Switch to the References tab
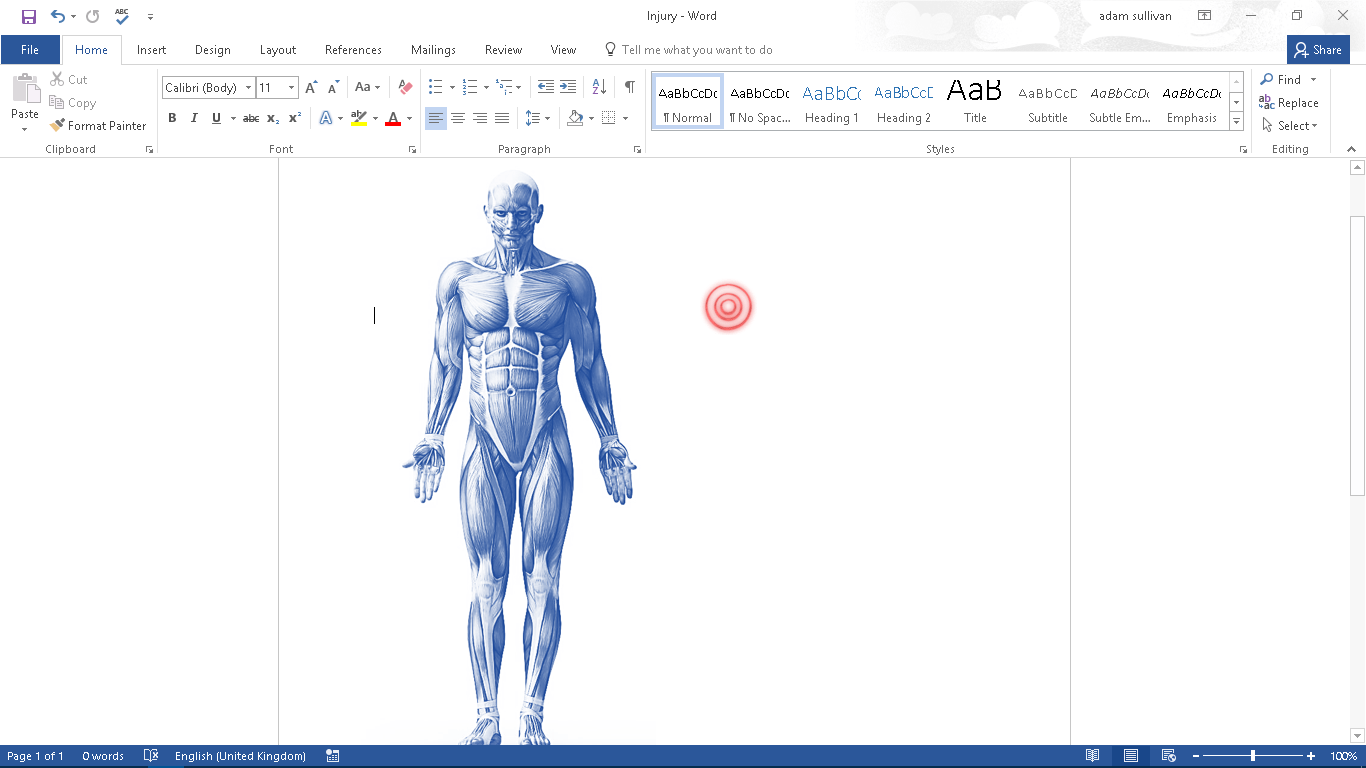Screen dimensions: 1366x768 coord(353,49)
